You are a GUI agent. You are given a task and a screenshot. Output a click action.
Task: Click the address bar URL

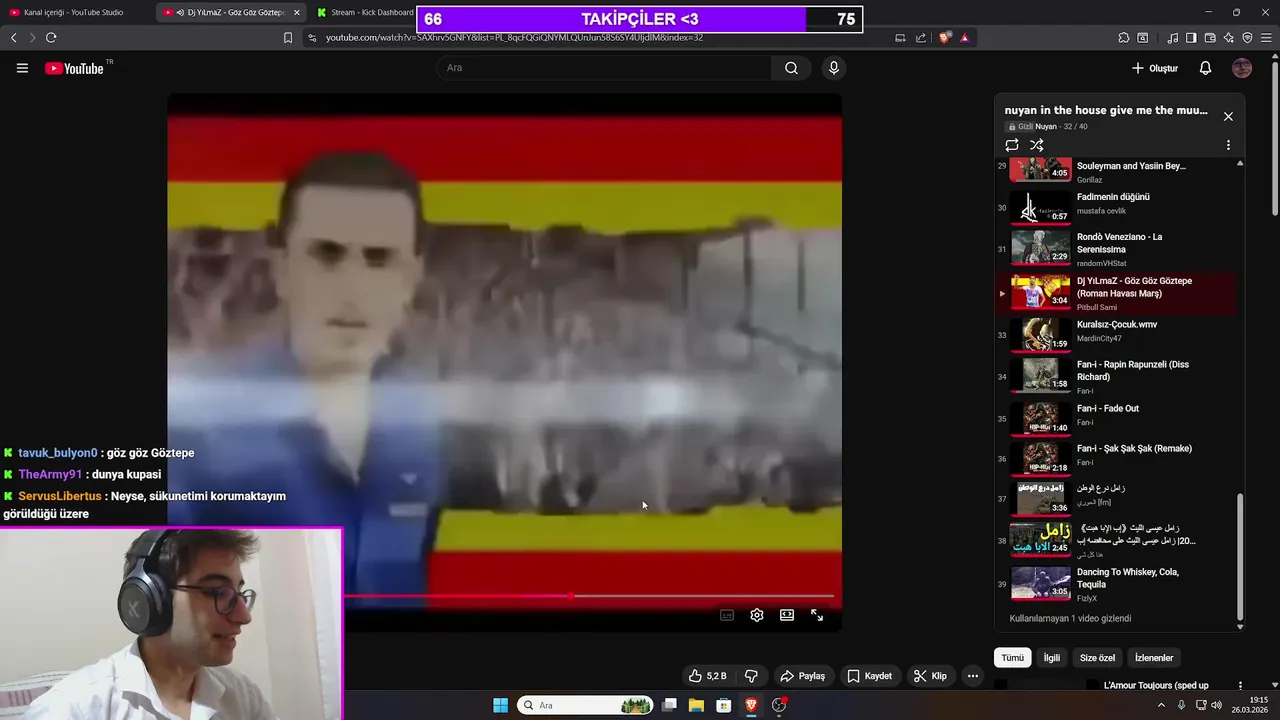tap(515, 38)
